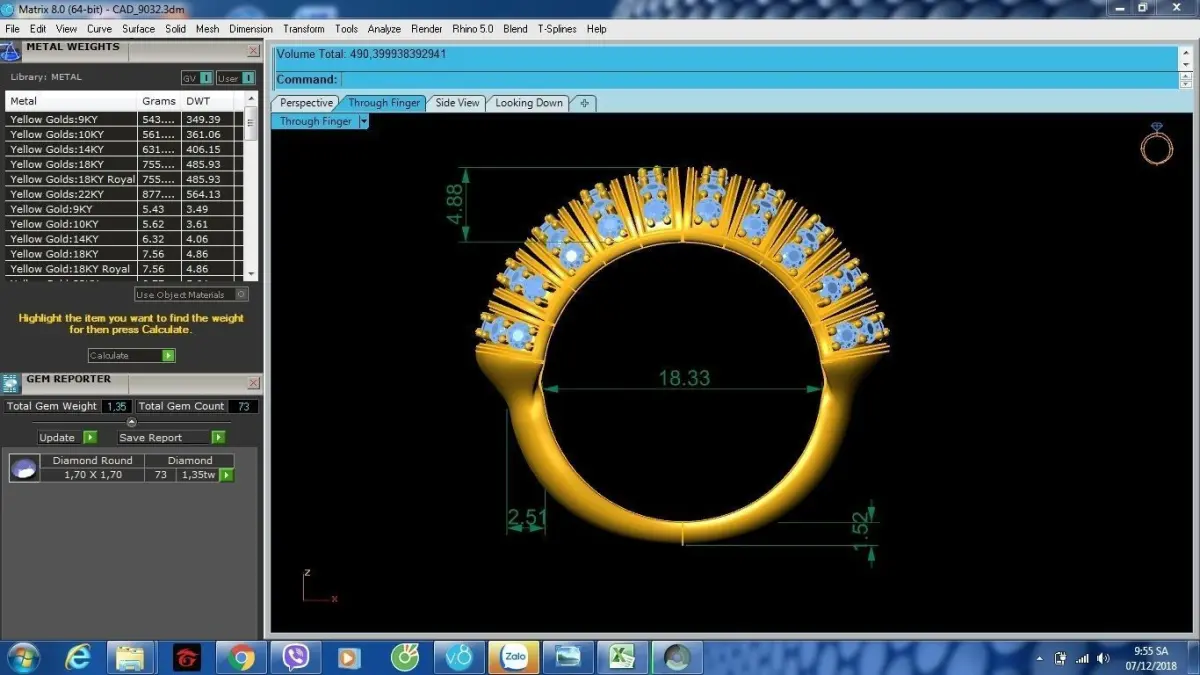Click the Save Report button
1200x675 pixels.
point(171,437)
